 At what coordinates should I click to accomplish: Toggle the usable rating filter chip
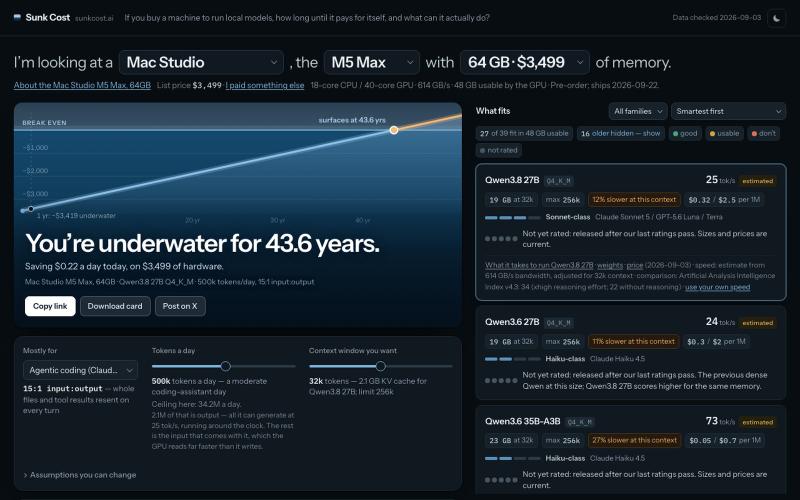pyautogui.click(x=724, y=133)
